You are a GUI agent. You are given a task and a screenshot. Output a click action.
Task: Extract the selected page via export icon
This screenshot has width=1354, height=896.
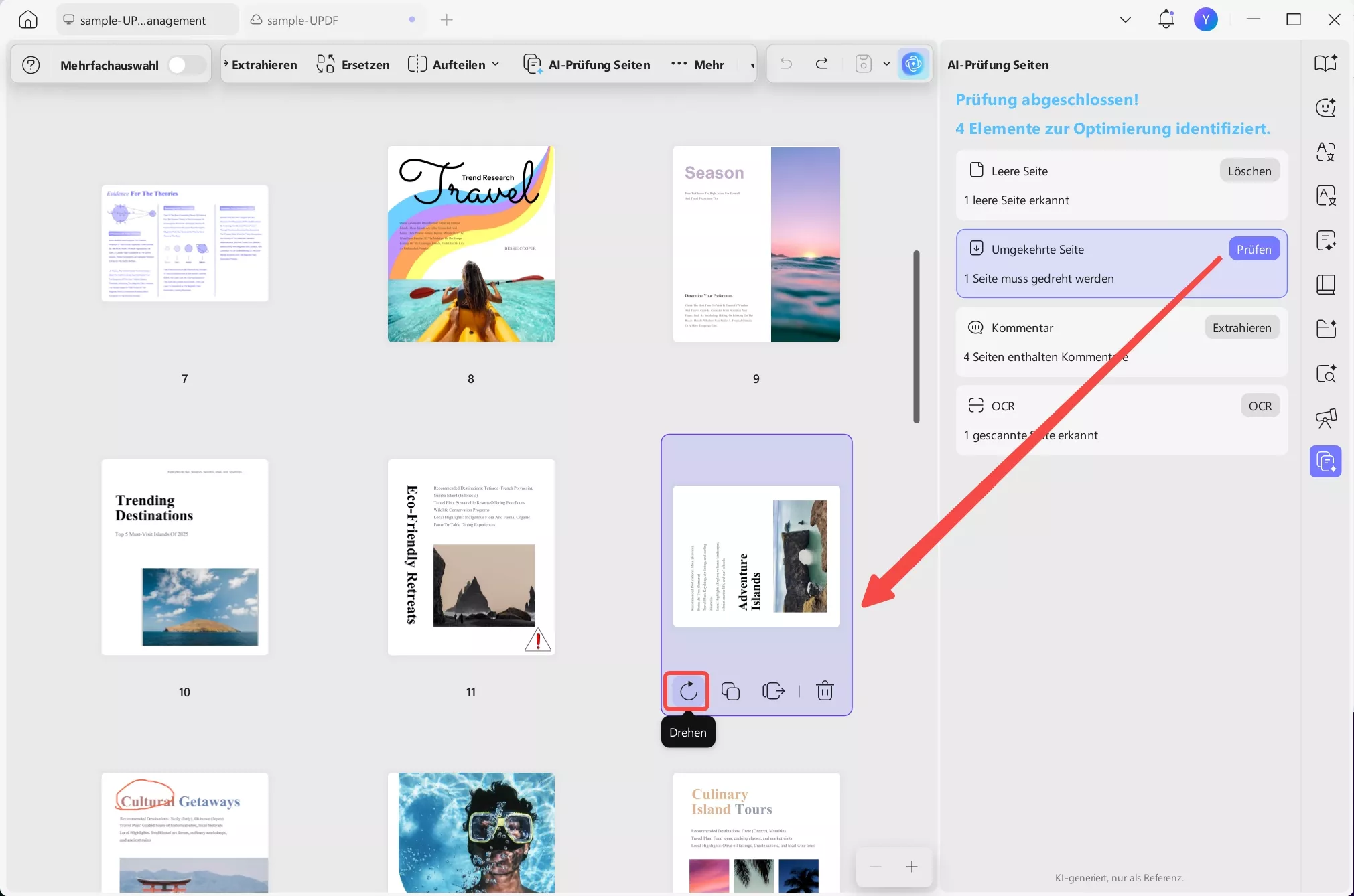[x=773, y=692]
